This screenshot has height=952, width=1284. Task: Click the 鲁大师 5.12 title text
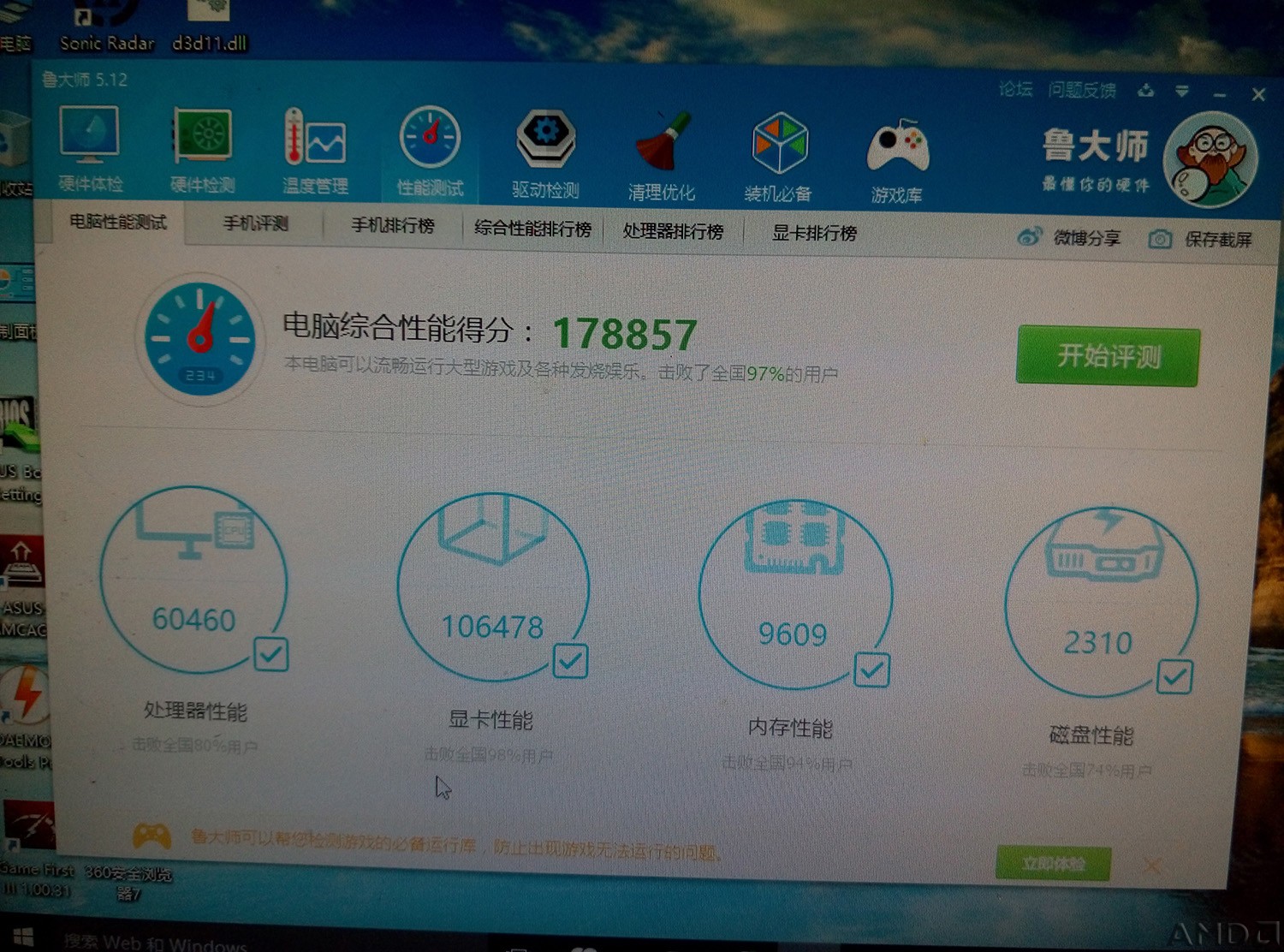click(x=85, y=80)
